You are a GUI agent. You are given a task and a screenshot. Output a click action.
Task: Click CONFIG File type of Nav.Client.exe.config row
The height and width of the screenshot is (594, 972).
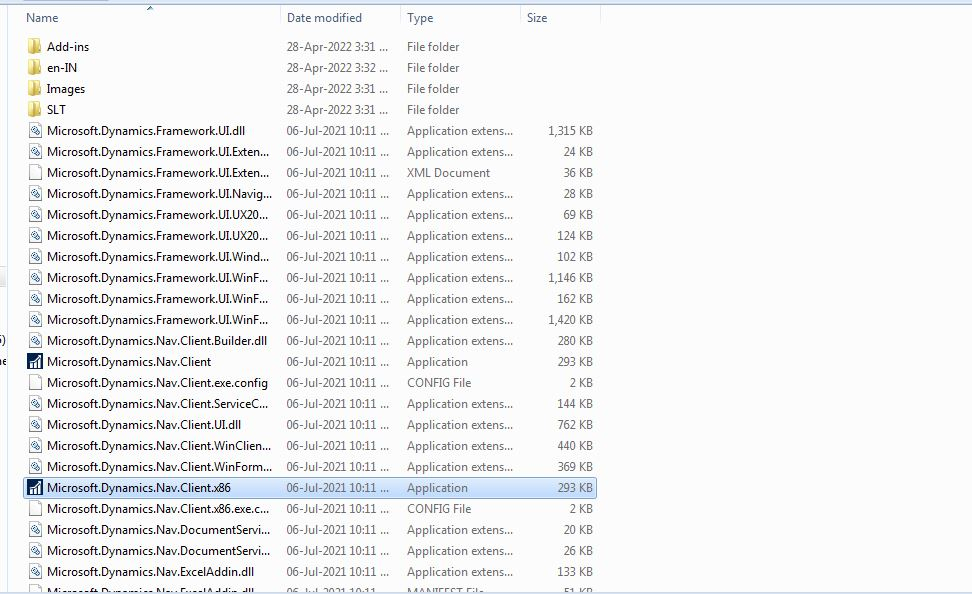point(439,383)
